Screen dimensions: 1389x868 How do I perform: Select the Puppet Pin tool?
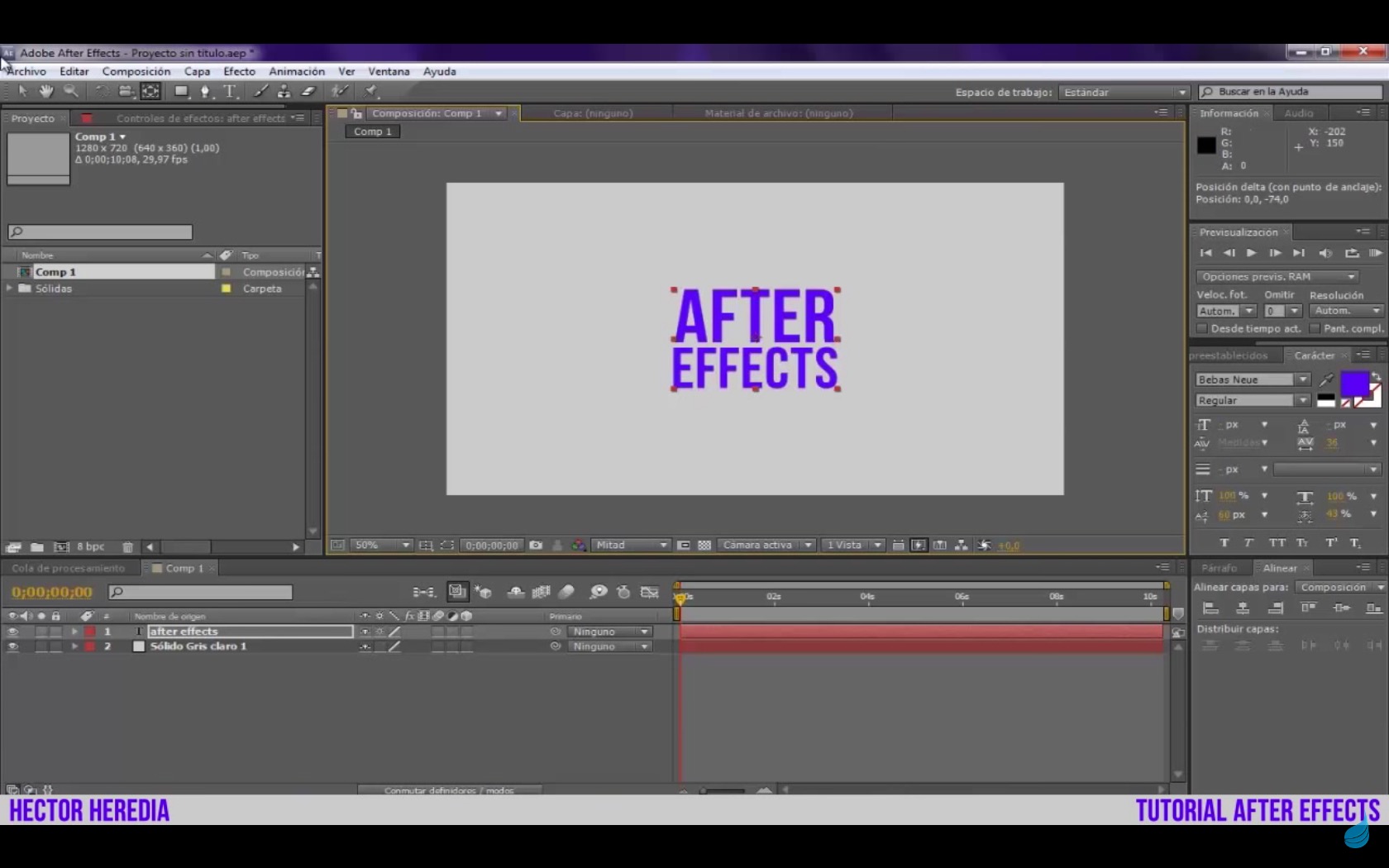tap(370, 91)
